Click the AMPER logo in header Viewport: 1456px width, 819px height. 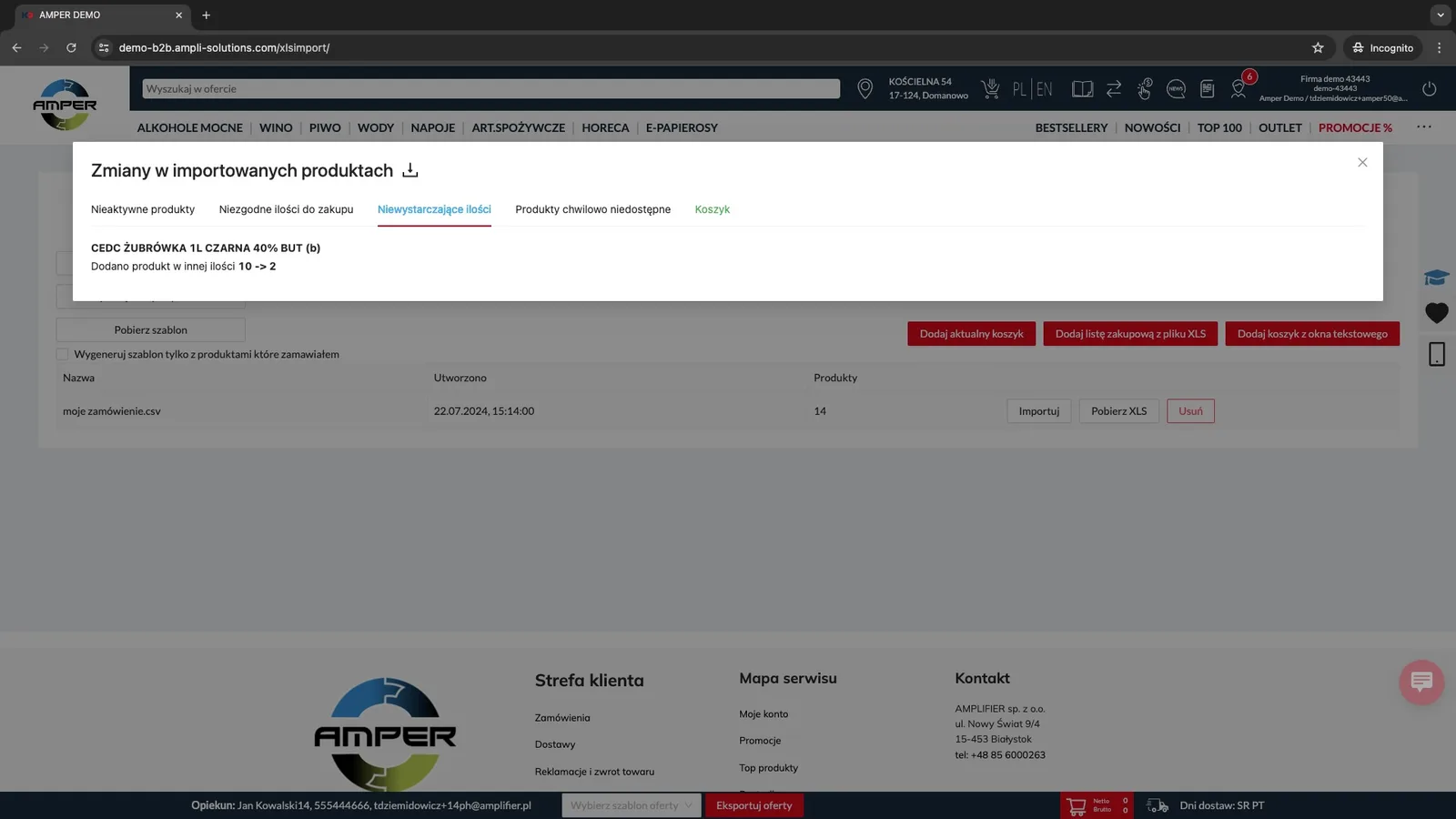(65, 104)
